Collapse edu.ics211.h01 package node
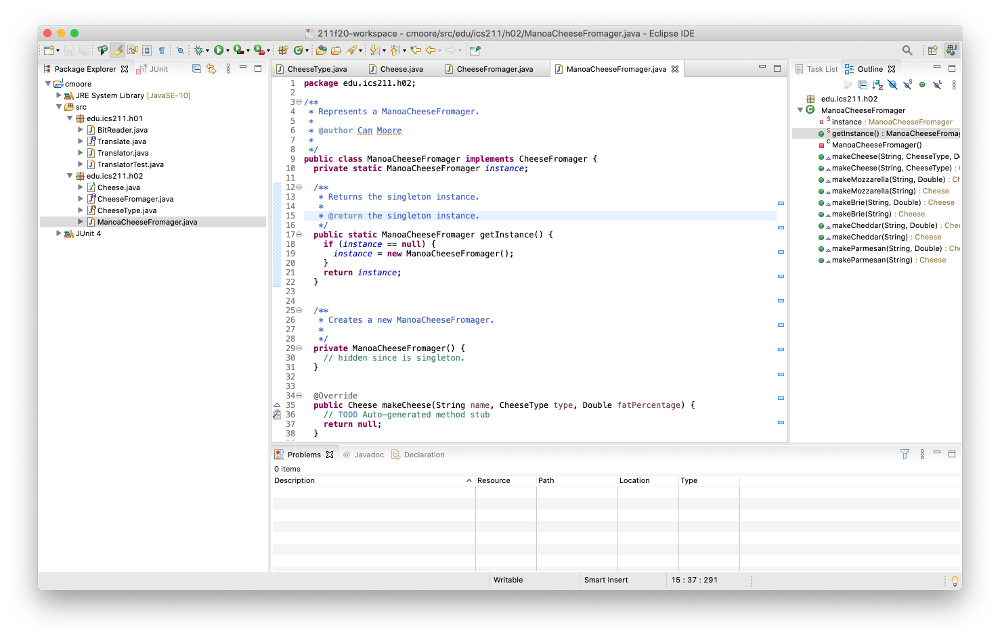This screenshot has width=1000, height=640. point(70,118)
